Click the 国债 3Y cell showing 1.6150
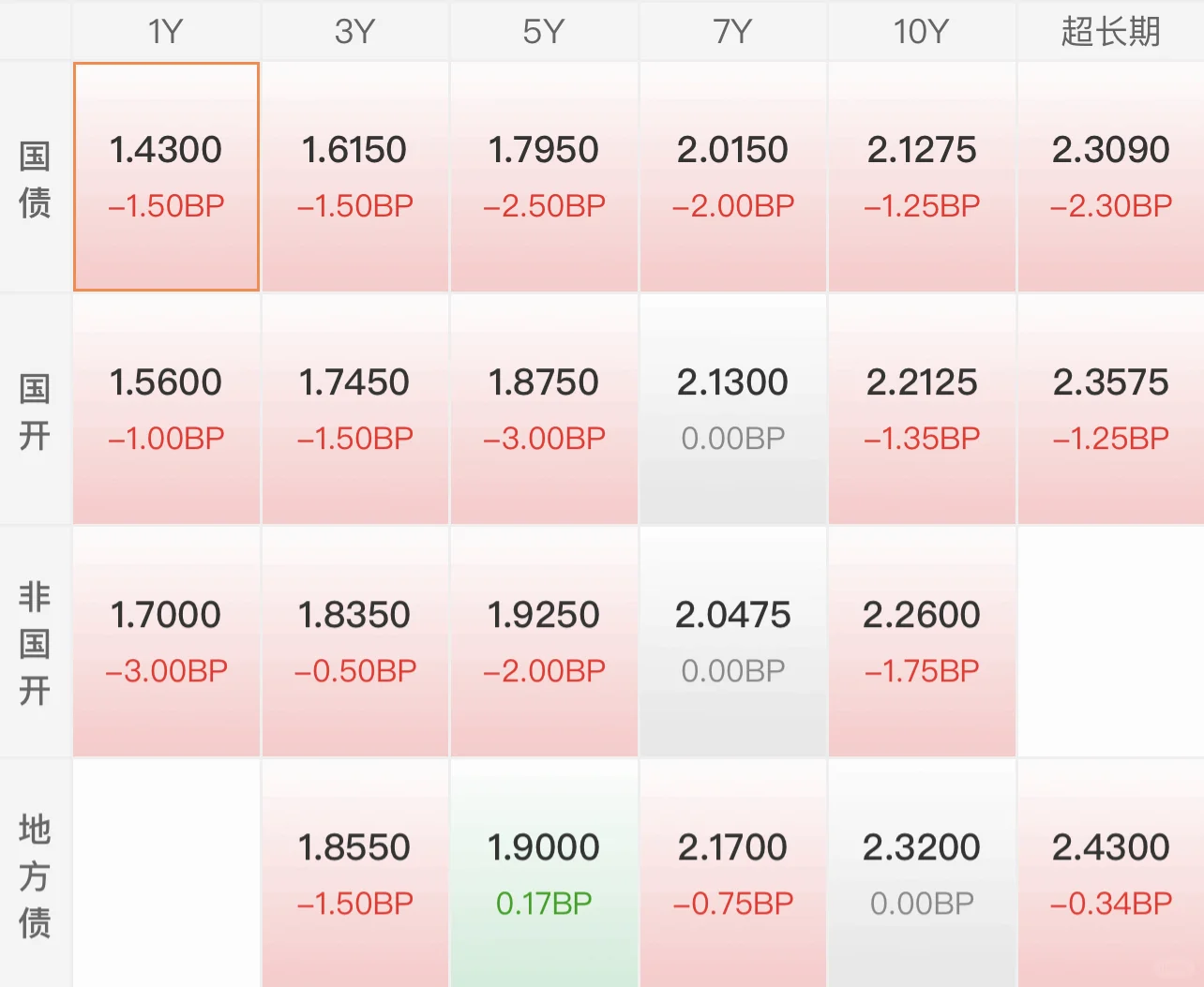Screen dimensions: 1204x987 (355, 176)
